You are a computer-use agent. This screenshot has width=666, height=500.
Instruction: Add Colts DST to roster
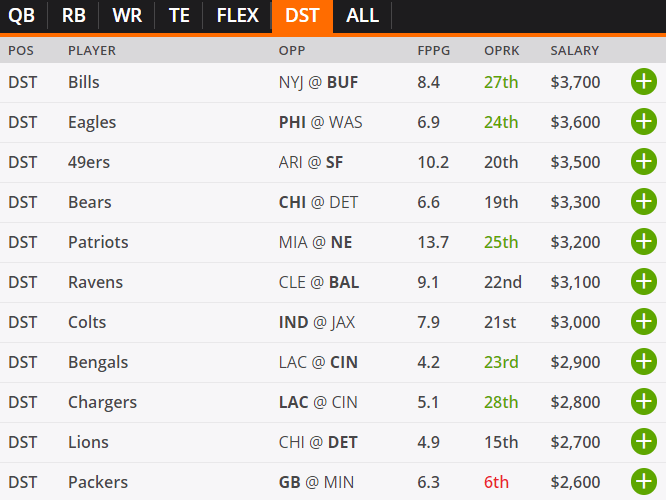click(x=643, y=322)
